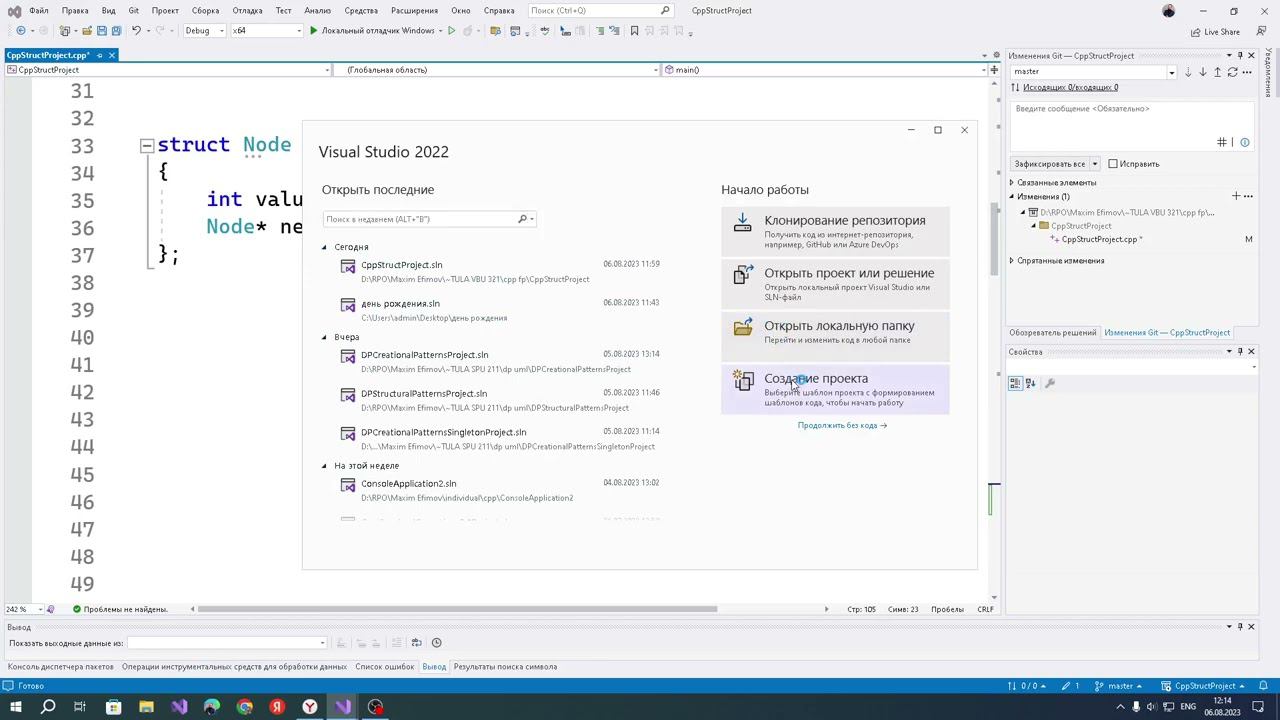This screenshot has width=1280, height=720.
Task: Collapse the struct Node code block
Action: pos(147,145)
